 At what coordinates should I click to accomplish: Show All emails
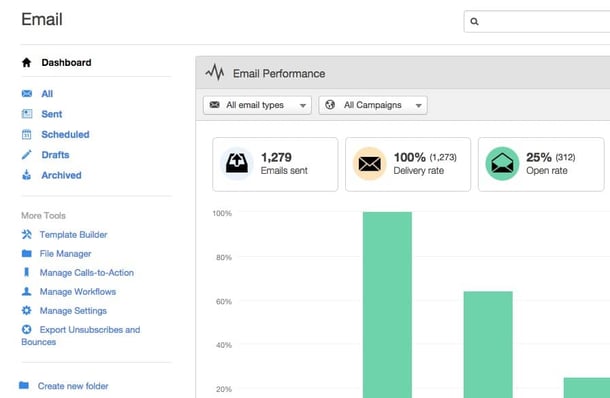[x=47, y=94]
